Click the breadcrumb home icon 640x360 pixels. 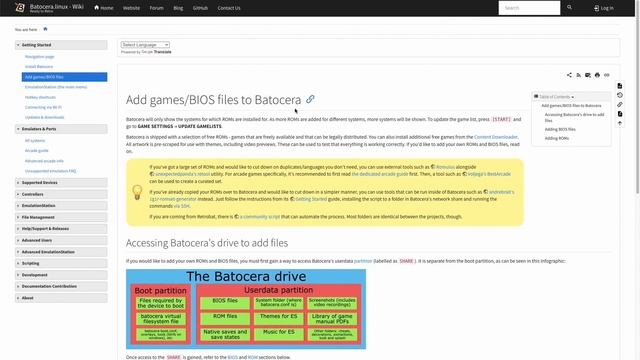45,29
